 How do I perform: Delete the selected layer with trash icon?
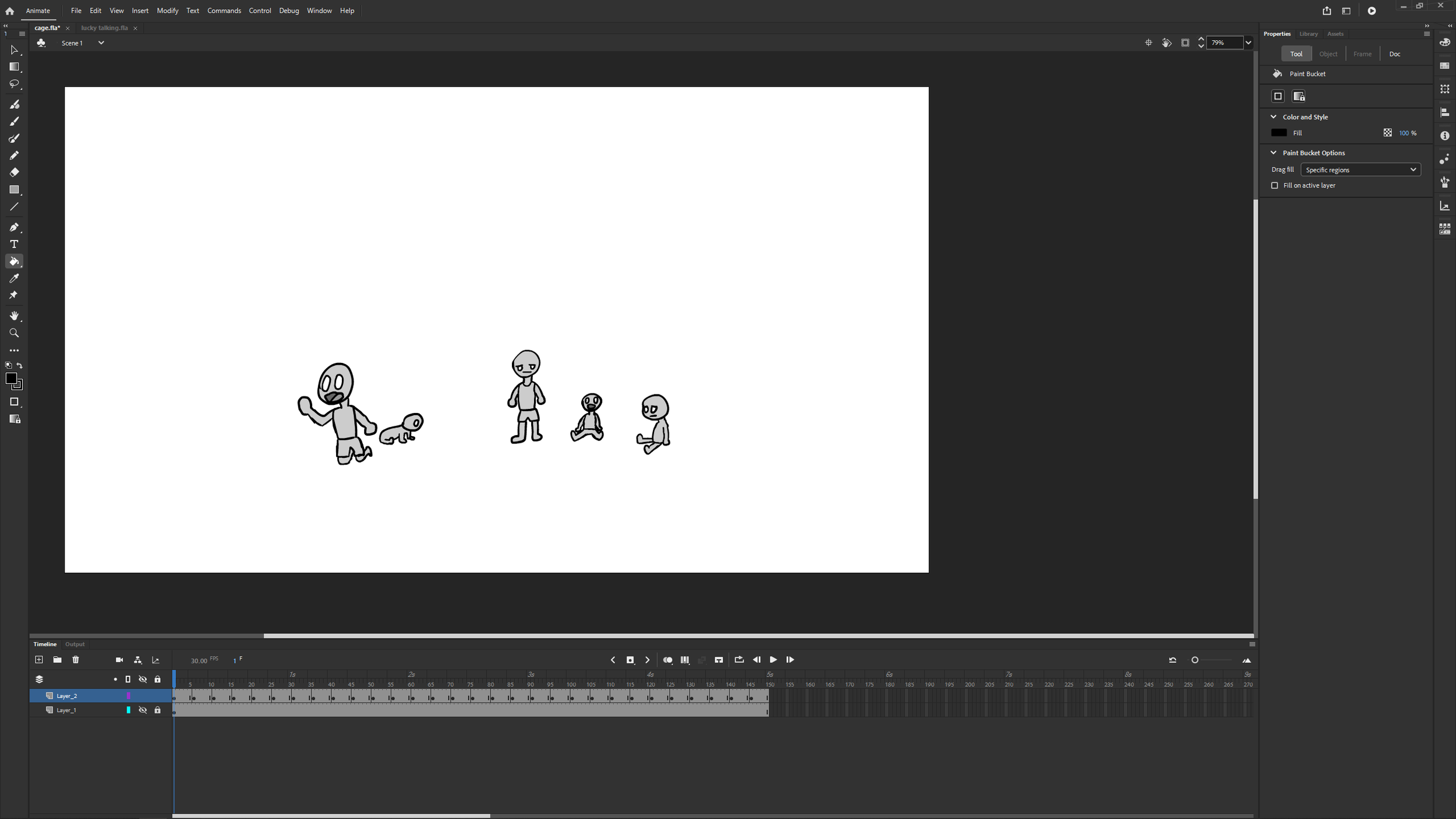(x=76, y=660)
